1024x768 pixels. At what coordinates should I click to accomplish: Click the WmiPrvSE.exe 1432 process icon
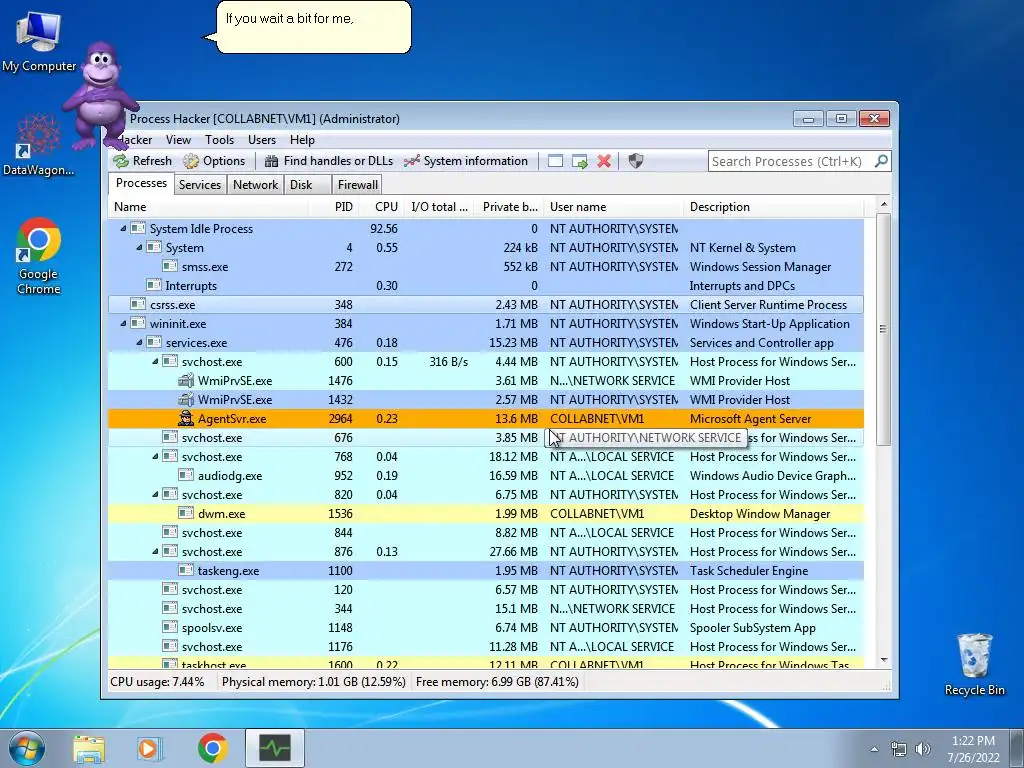(186, 400)
